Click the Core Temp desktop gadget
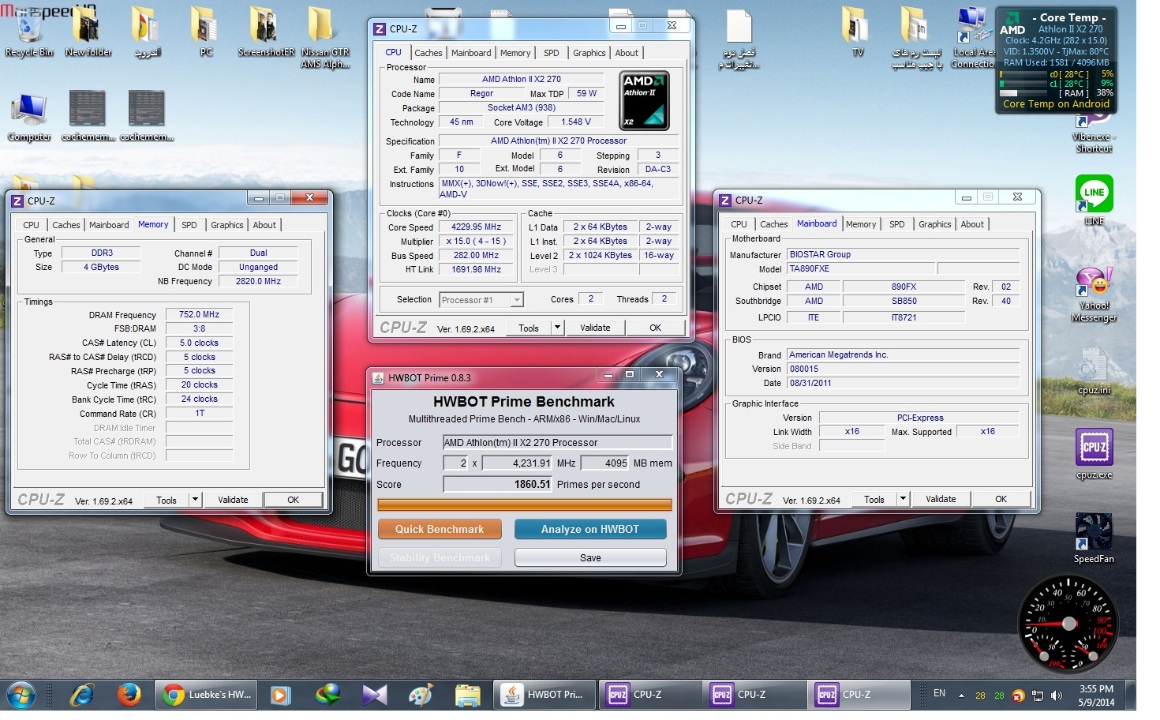 coord(1055,60)
